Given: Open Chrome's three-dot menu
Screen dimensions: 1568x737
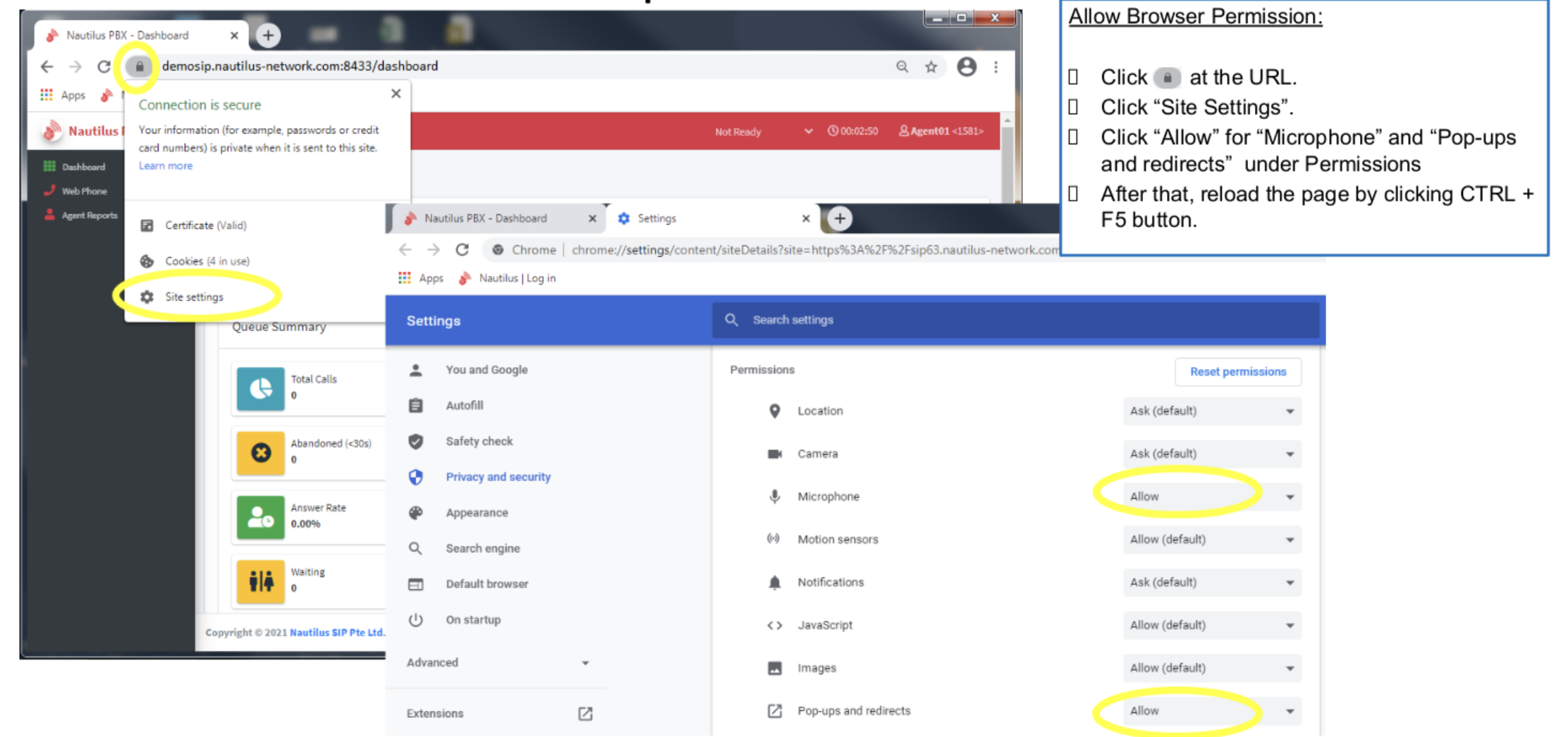Looking at the screenshot, I should click(x=996, y=67).
